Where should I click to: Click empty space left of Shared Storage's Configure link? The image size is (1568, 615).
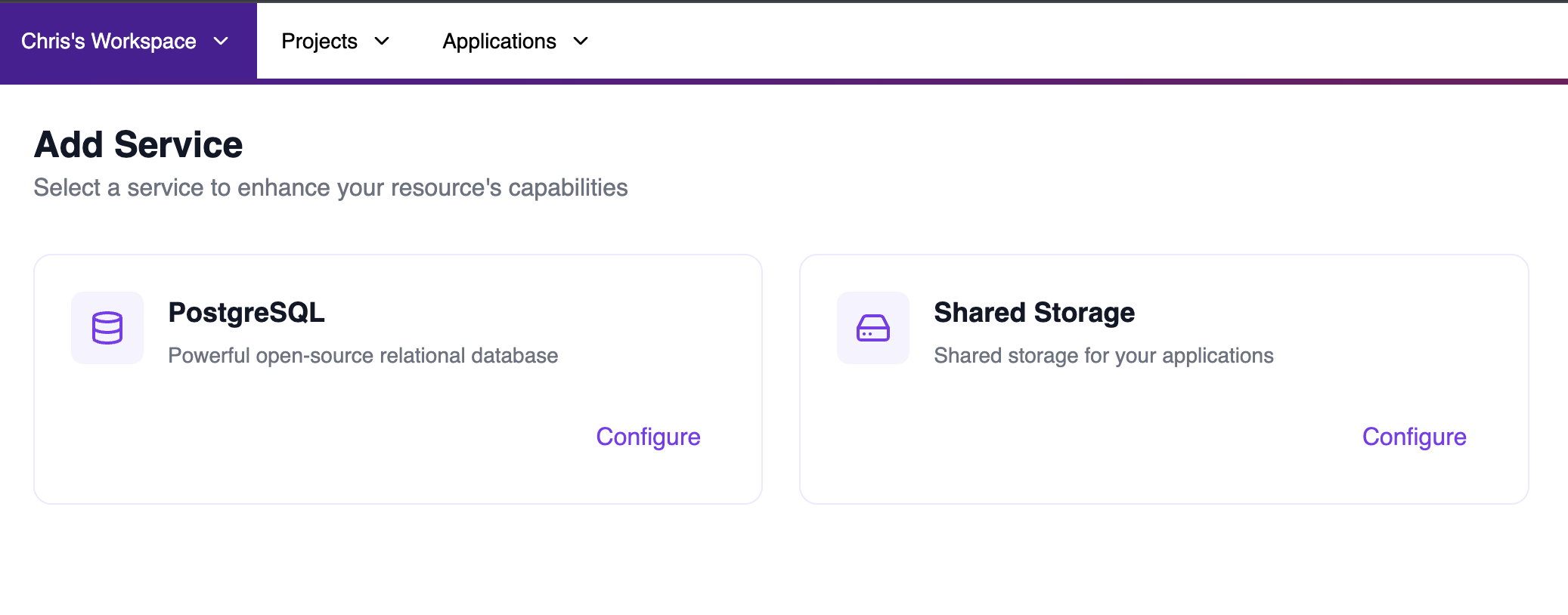click(1096, 438)
